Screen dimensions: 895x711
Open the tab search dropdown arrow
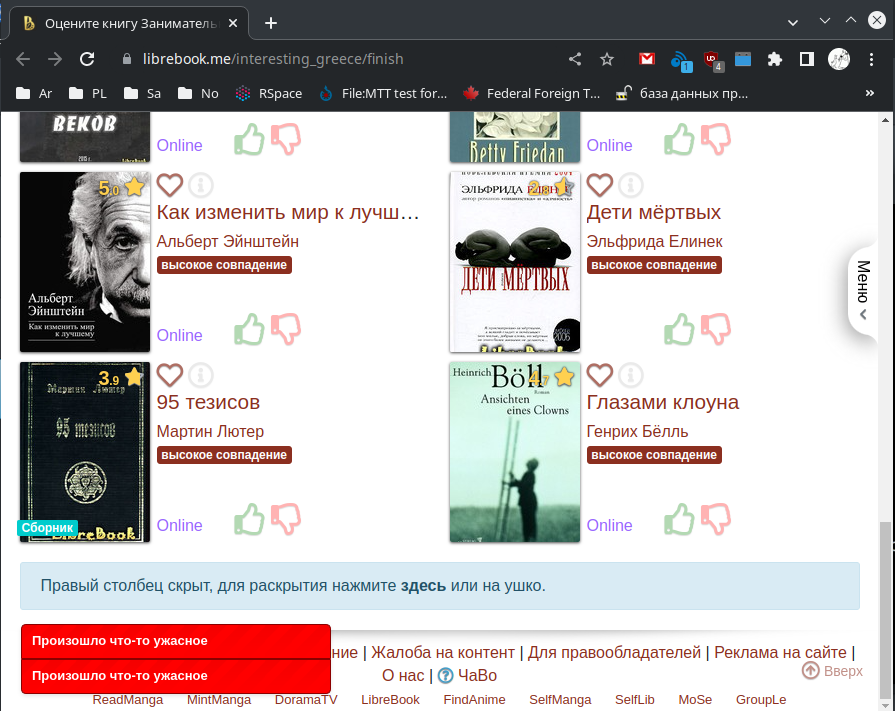tap(793, 23)
